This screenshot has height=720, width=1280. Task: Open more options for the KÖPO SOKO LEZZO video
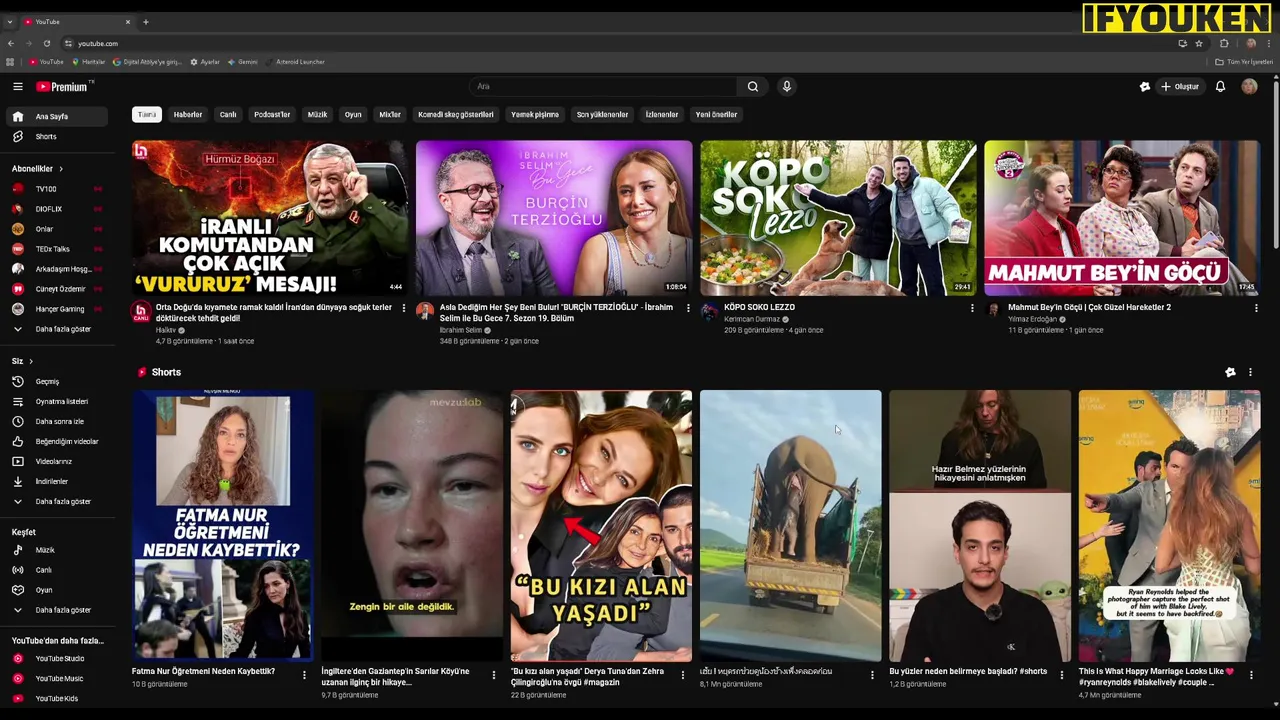tap(972, 308)
